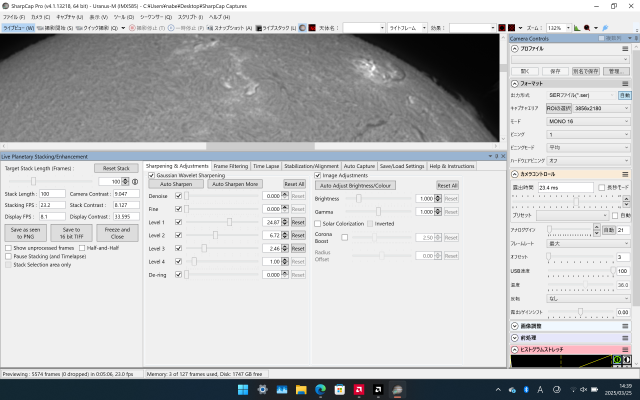
Task: Open the histogram icon in the toolbar
Action: pyautogui.click(x=577, y=28)
